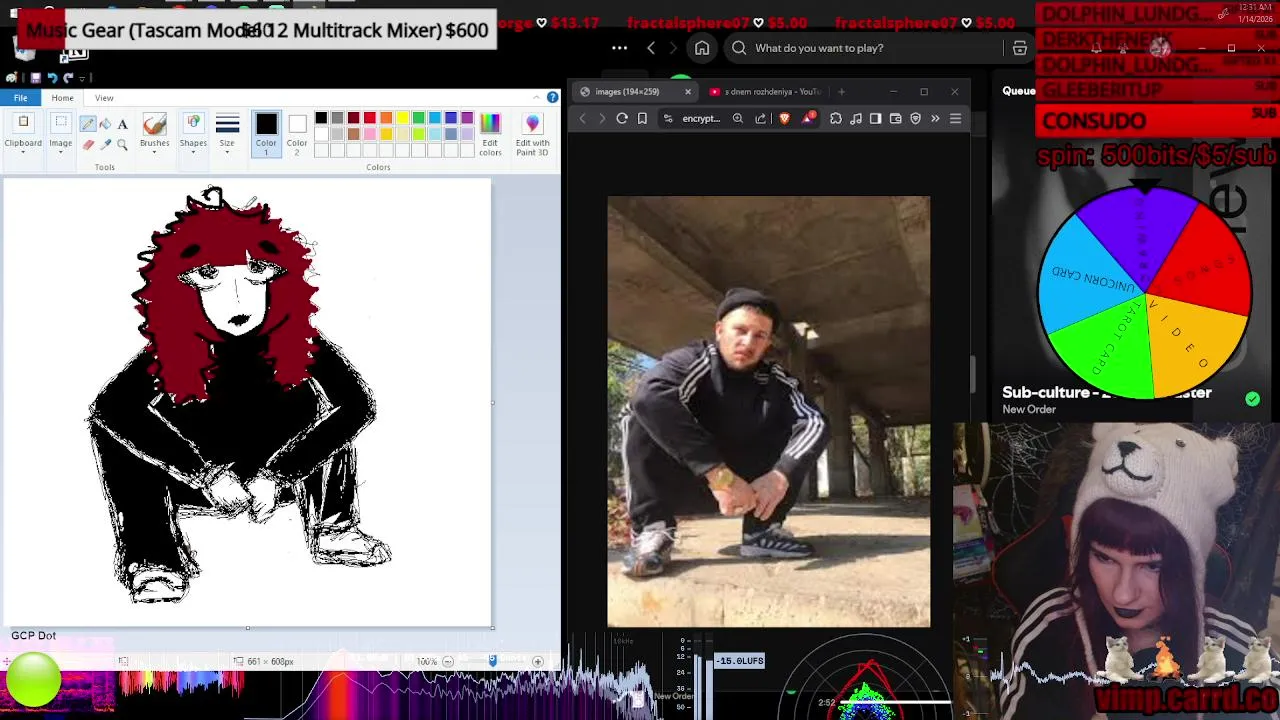Click the zoom magnifier icon in address bar
The width and height of the screenshot is (1280, 720).
point(738,119)
